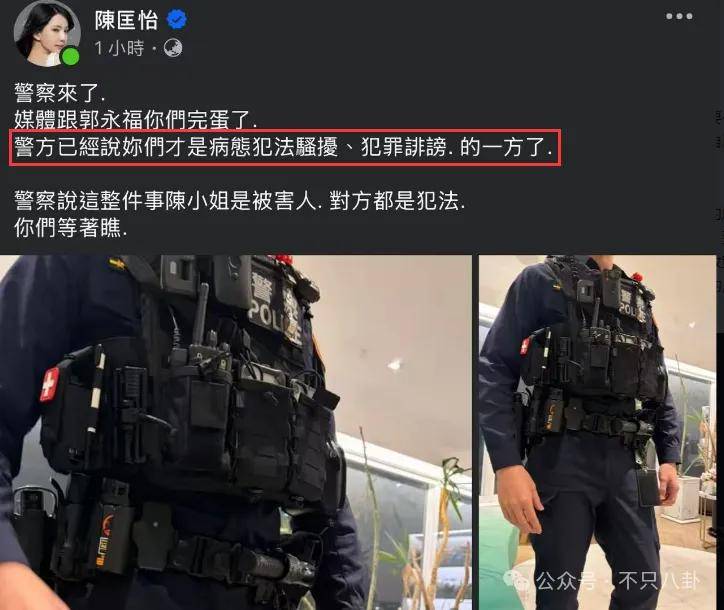Click the last line '你們等著瞧.'
The height and width of the screenshot is (610, 724).
coord(70,228)
